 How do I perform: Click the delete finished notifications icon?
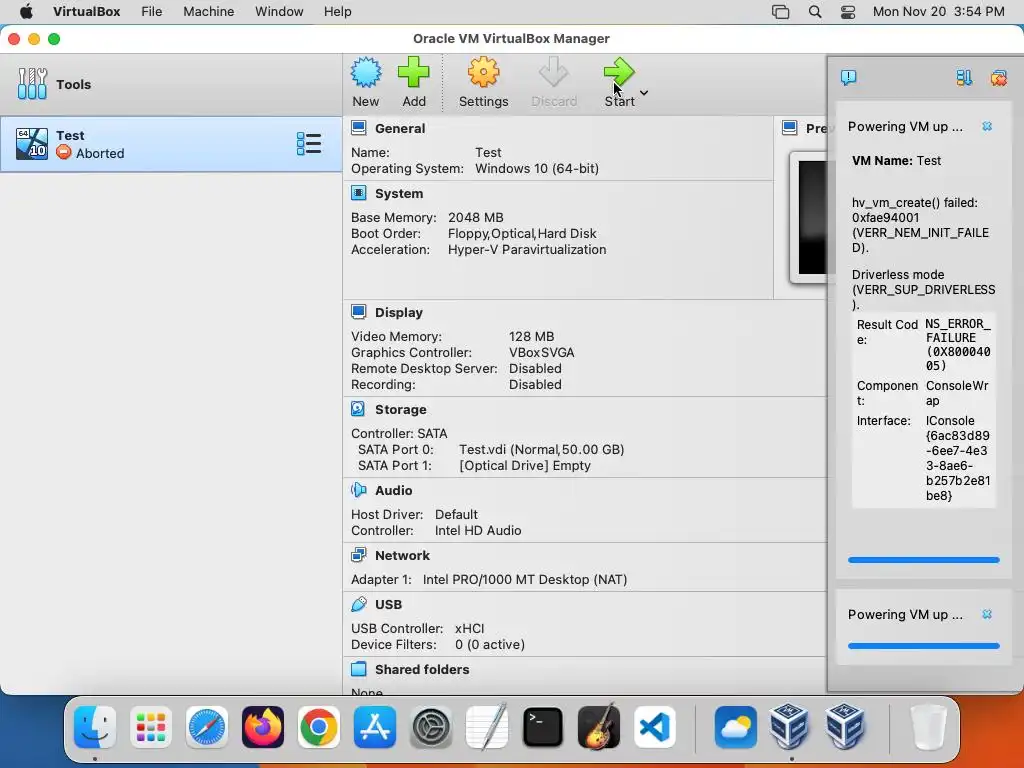pos(998,78)
